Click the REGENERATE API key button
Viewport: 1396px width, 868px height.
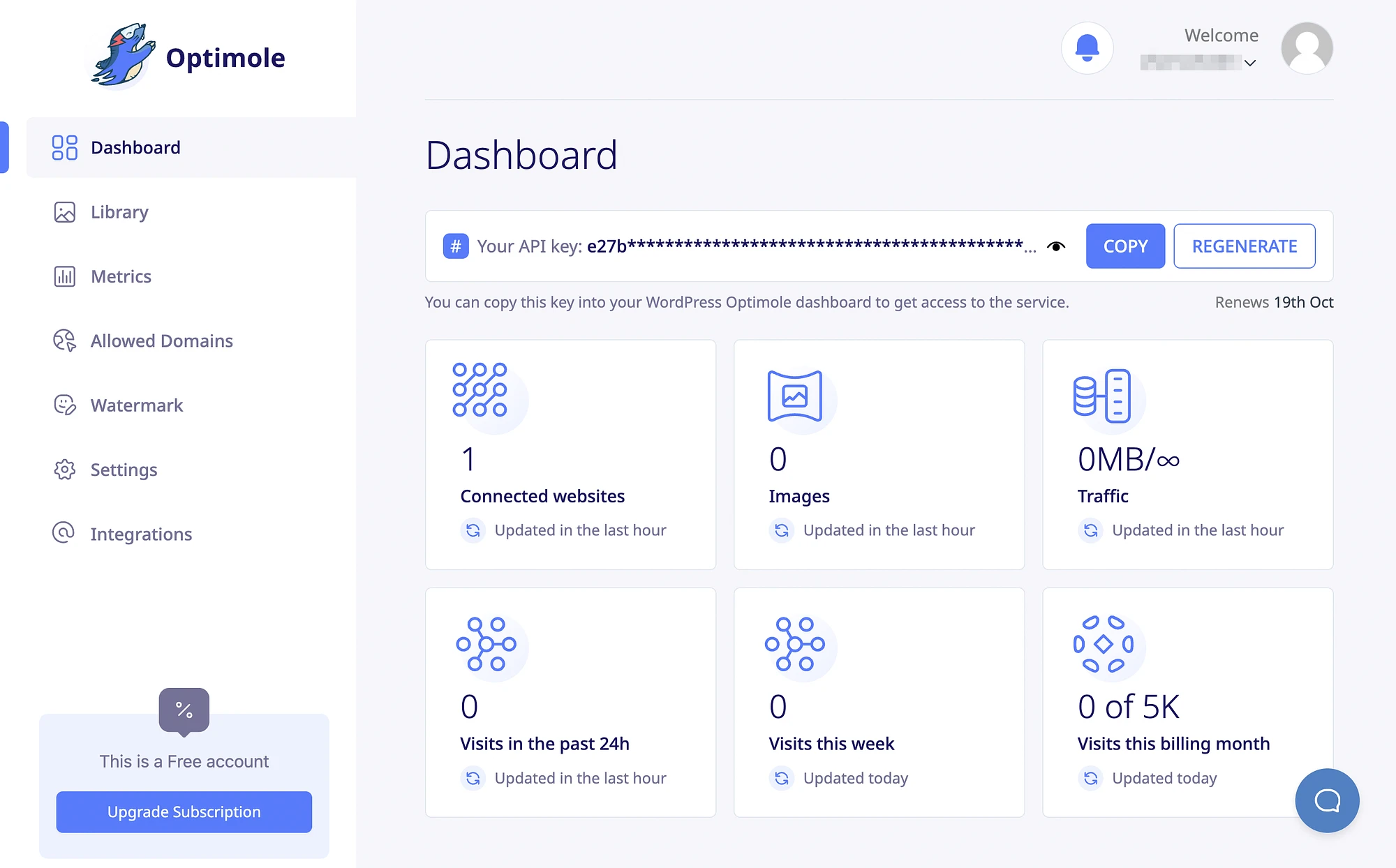coord(1244,246)
